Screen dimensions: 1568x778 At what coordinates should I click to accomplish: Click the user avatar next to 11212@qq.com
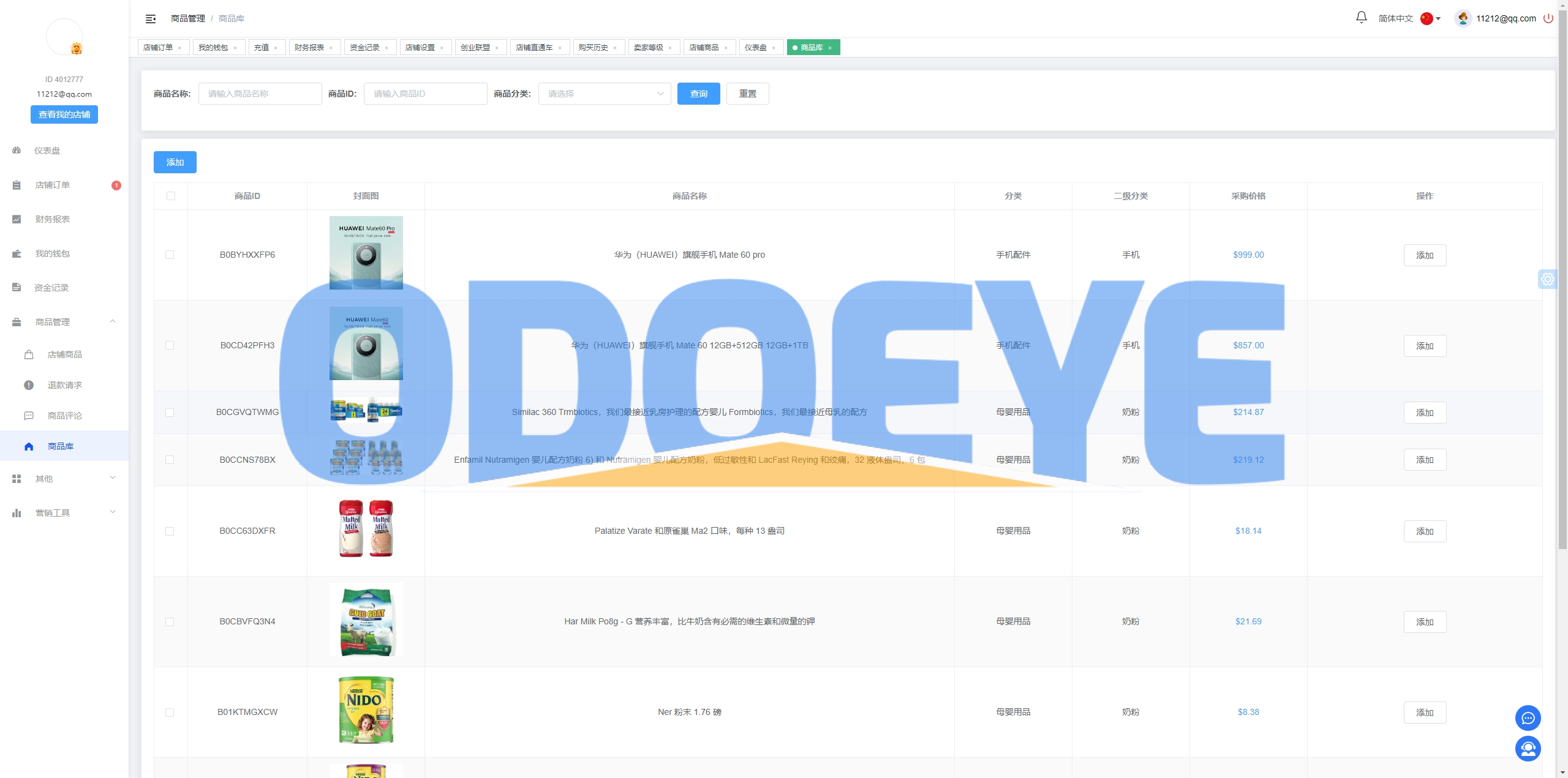point(1463,18)
